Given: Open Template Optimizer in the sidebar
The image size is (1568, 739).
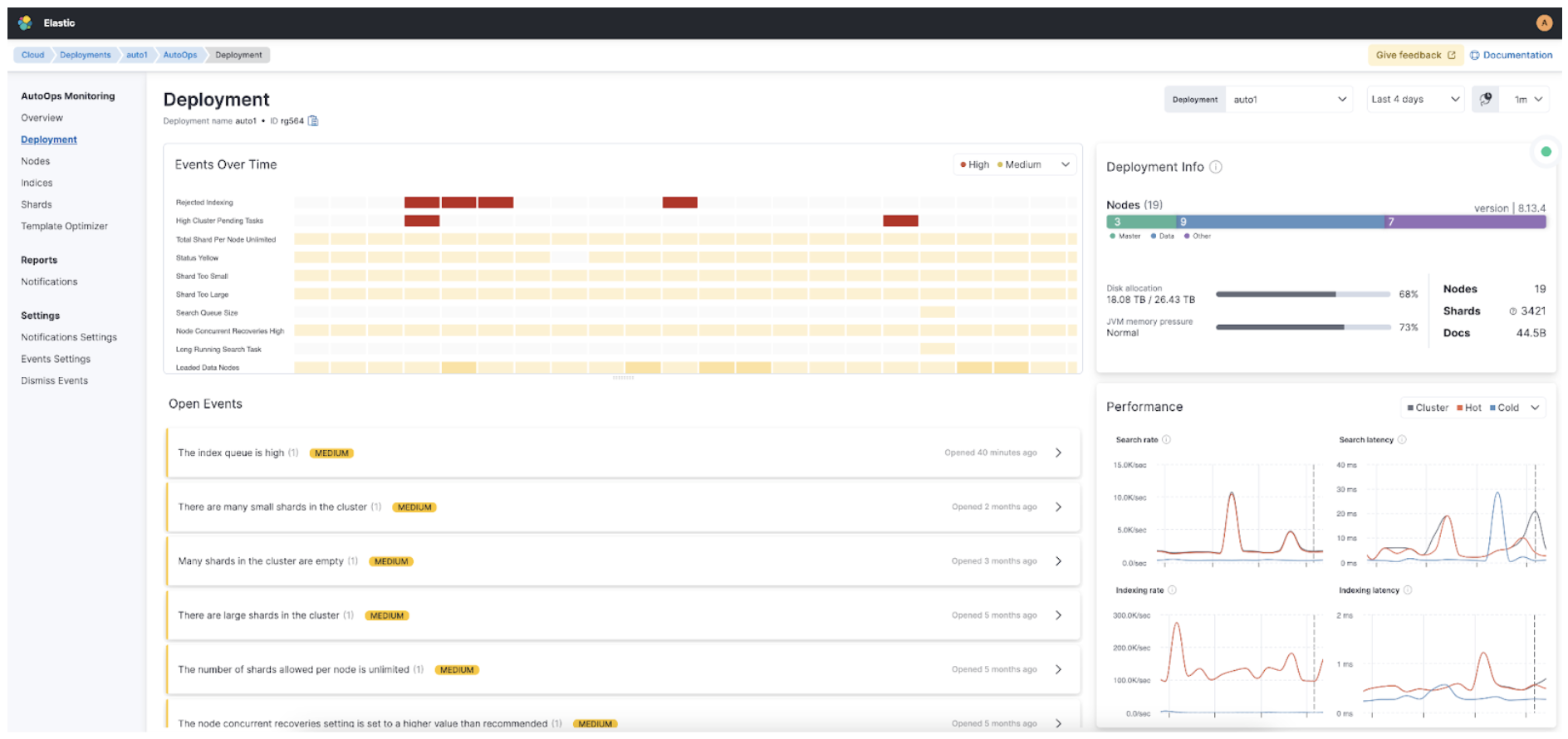Looking at the screenshot, I should click(64, 226).
